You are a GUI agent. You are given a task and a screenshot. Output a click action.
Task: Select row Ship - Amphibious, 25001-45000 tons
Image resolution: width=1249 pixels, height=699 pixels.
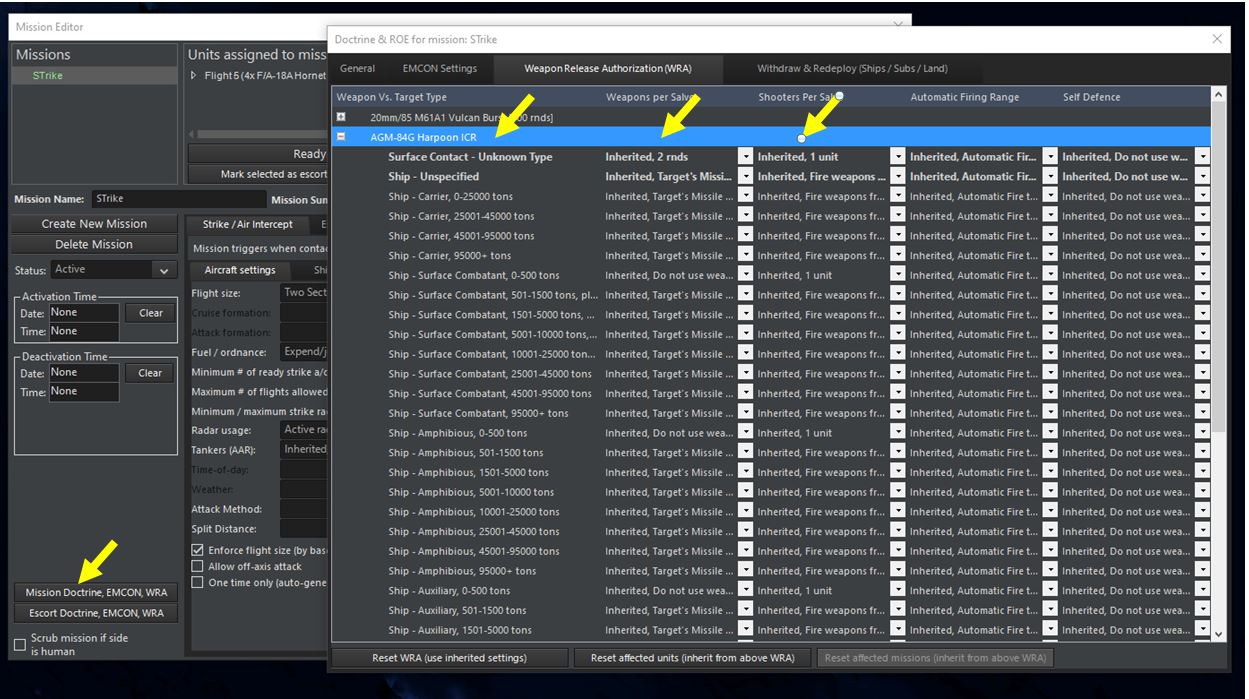770,532
